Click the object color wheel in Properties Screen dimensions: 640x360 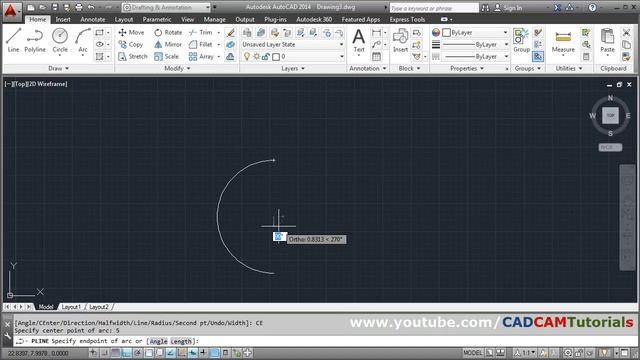pyautogui.click(x=436, y=32)
